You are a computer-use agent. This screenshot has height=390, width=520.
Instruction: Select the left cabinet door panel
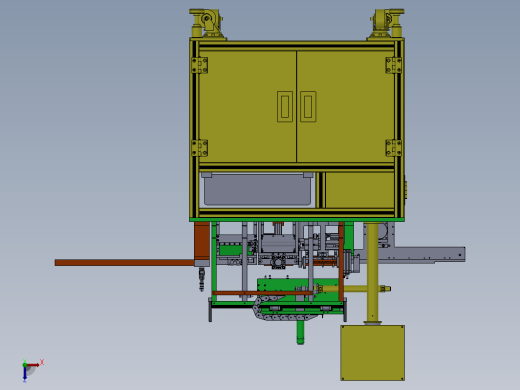point(248,107)
